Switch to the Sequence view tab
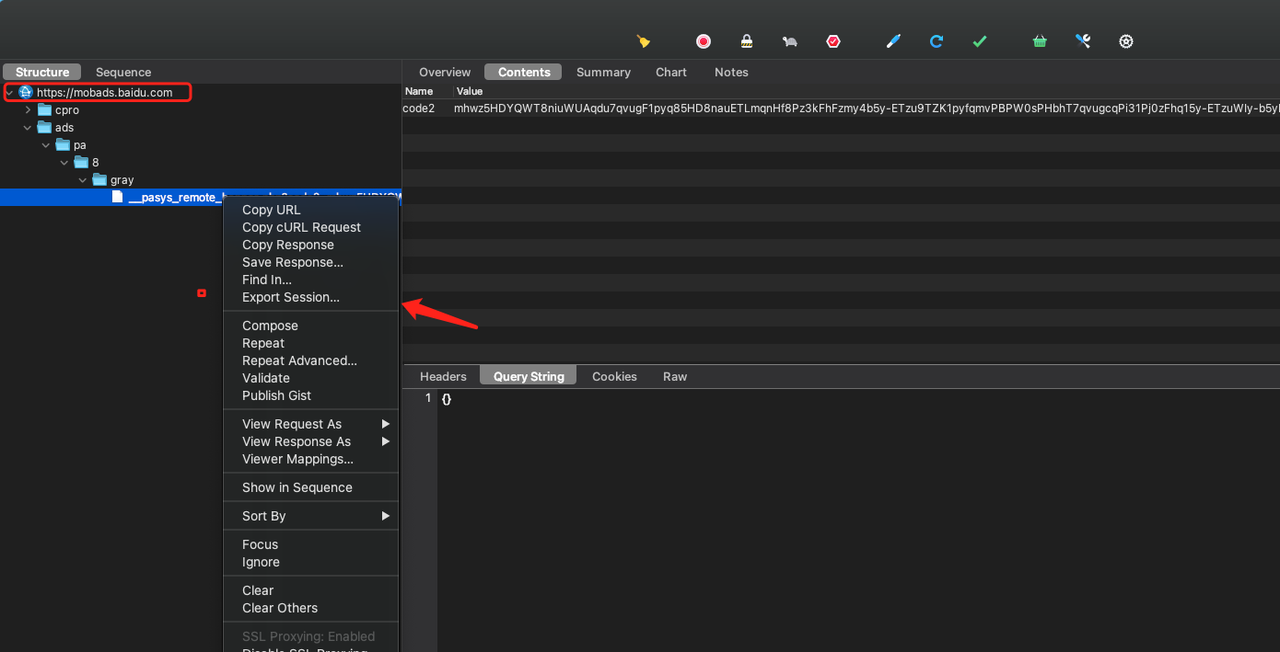The image size is (1280, 652). [x=123, y=72]
